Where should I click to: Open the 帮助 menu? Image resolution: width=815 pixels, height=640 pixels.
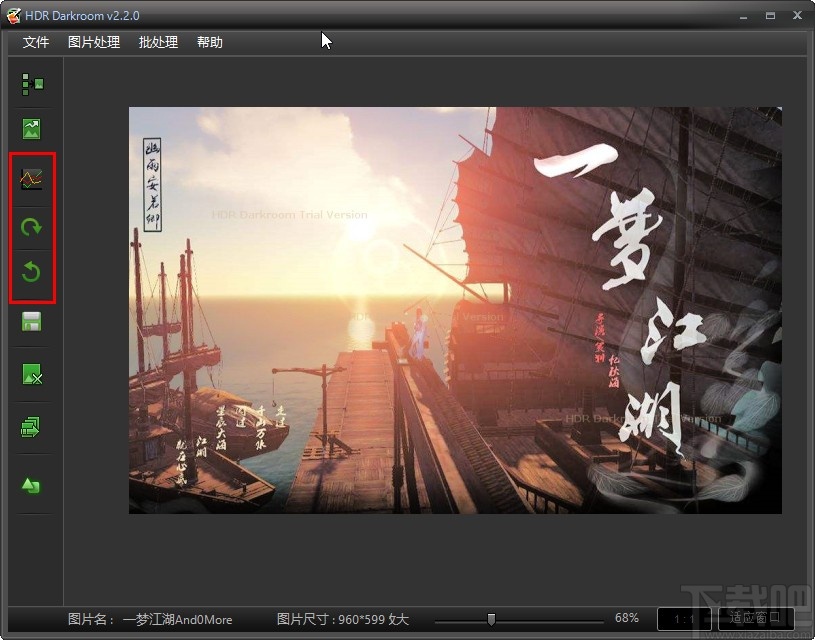point(209,42)
